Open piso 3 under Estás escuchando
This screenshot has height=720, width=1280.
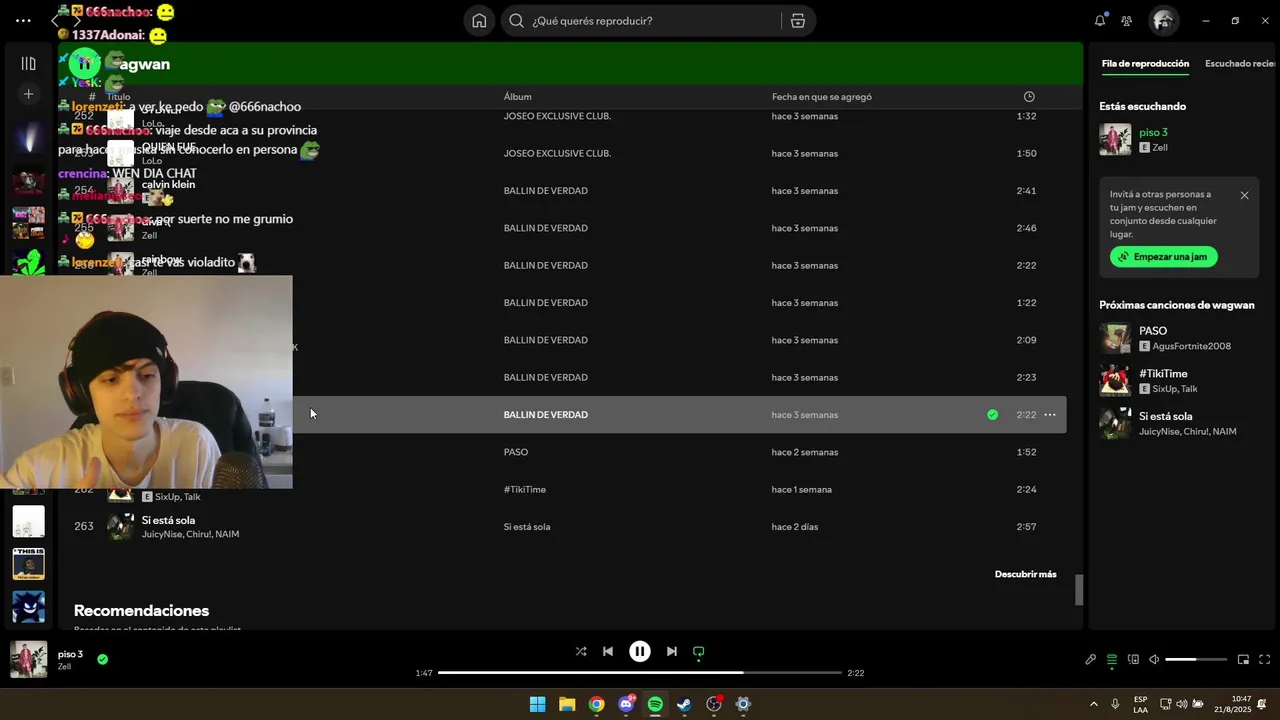(x=1153, y=132)
